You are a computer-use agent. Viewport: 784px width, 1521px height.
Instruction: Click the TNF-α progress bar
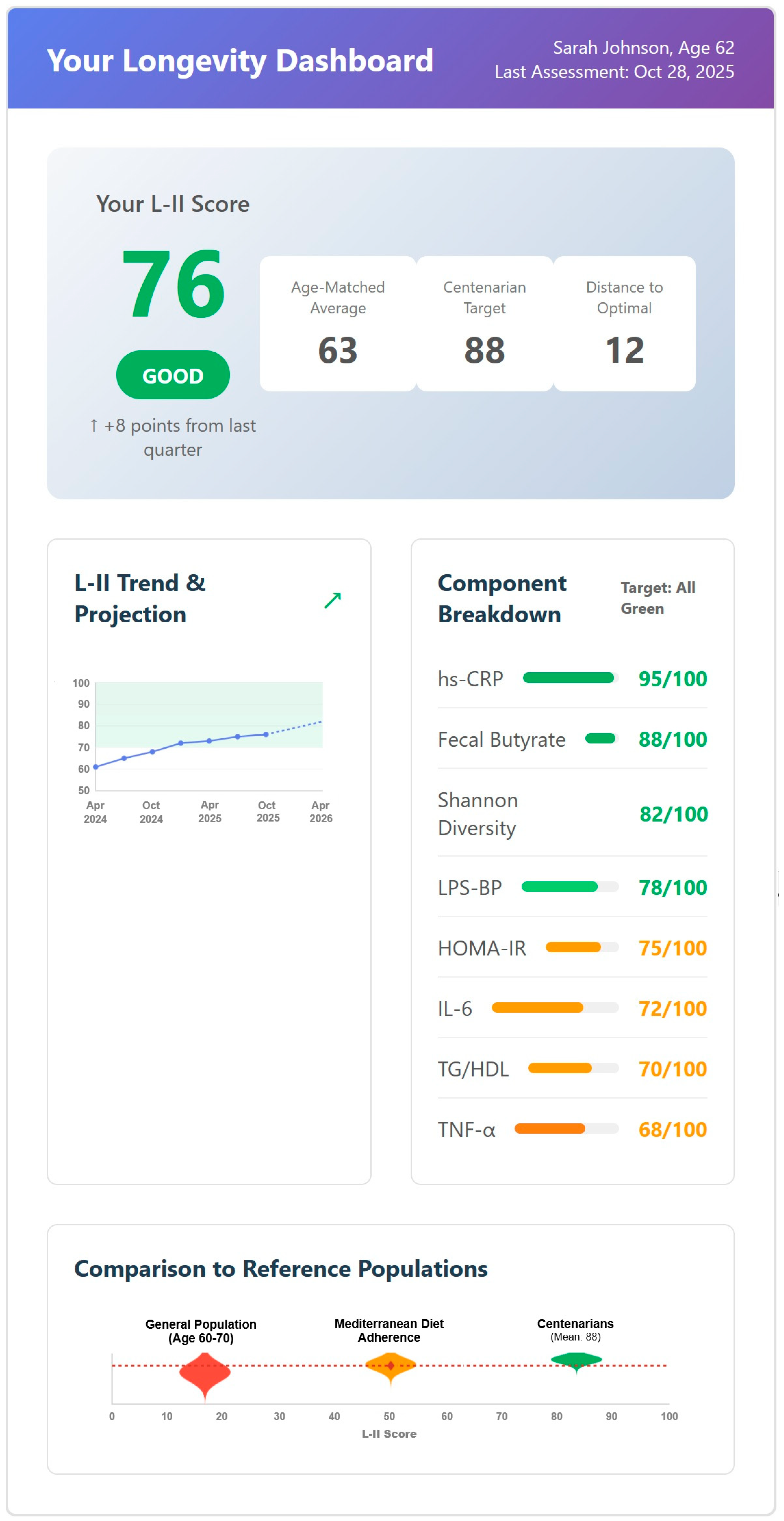pos(567,1129)
